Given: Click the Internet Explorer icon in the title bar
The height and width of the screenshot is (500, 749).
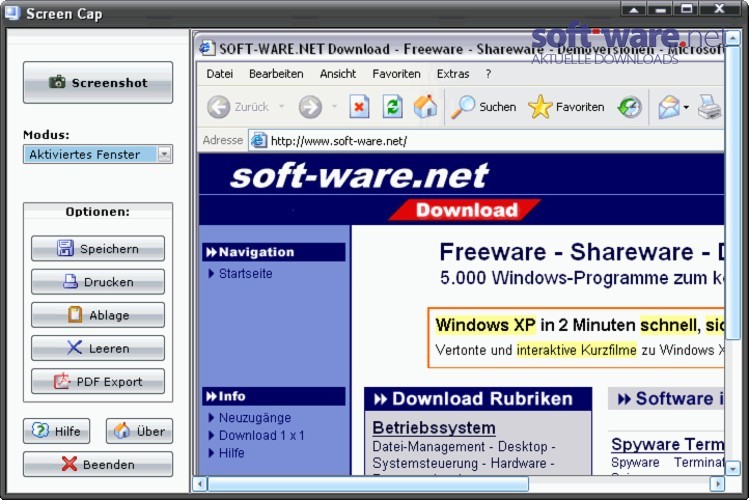Looking at the screenshot, I should tap(206, 48).
